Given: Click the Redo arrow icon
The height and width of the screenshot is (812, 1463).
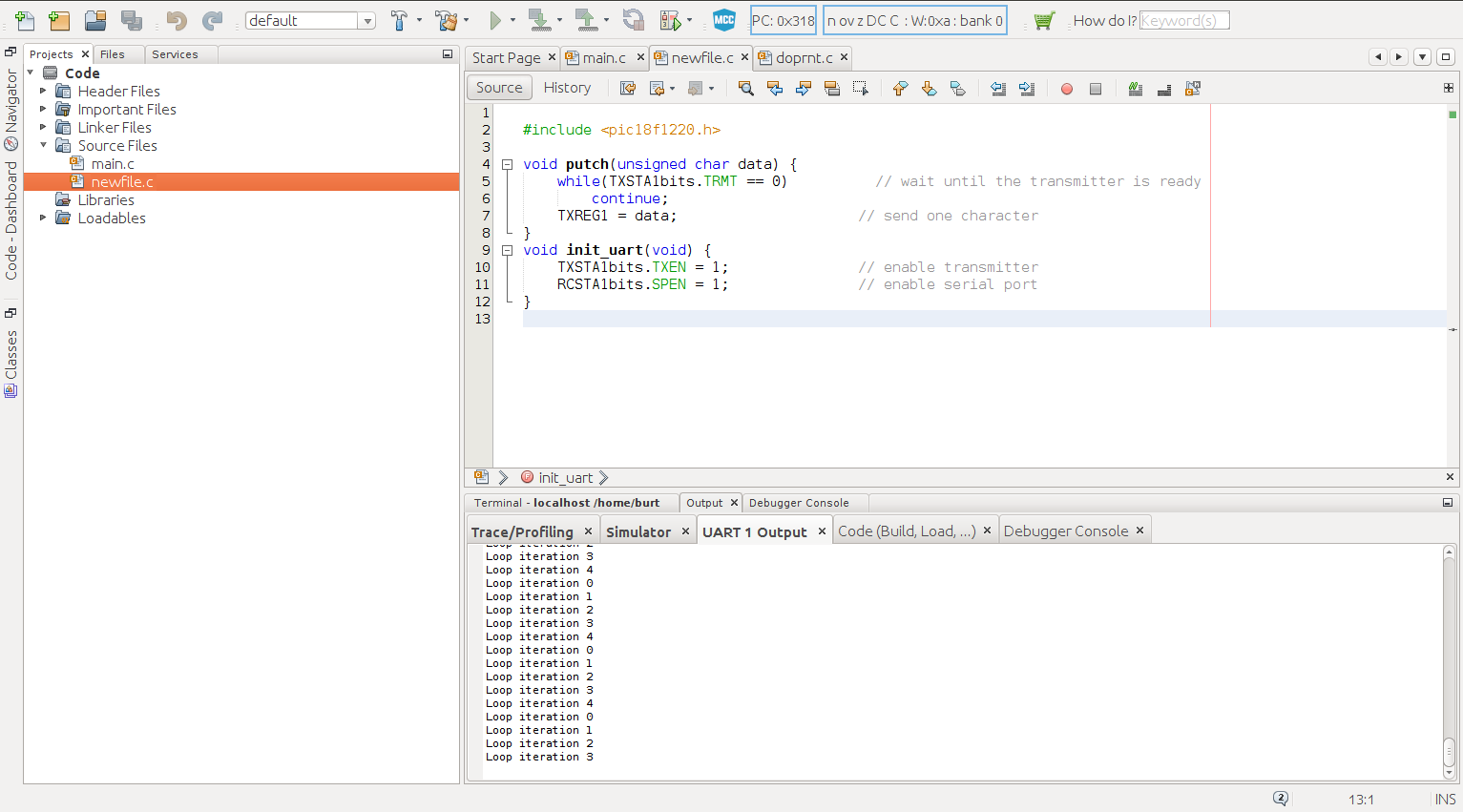Looking at the screenshot, I should coord(212,20).
